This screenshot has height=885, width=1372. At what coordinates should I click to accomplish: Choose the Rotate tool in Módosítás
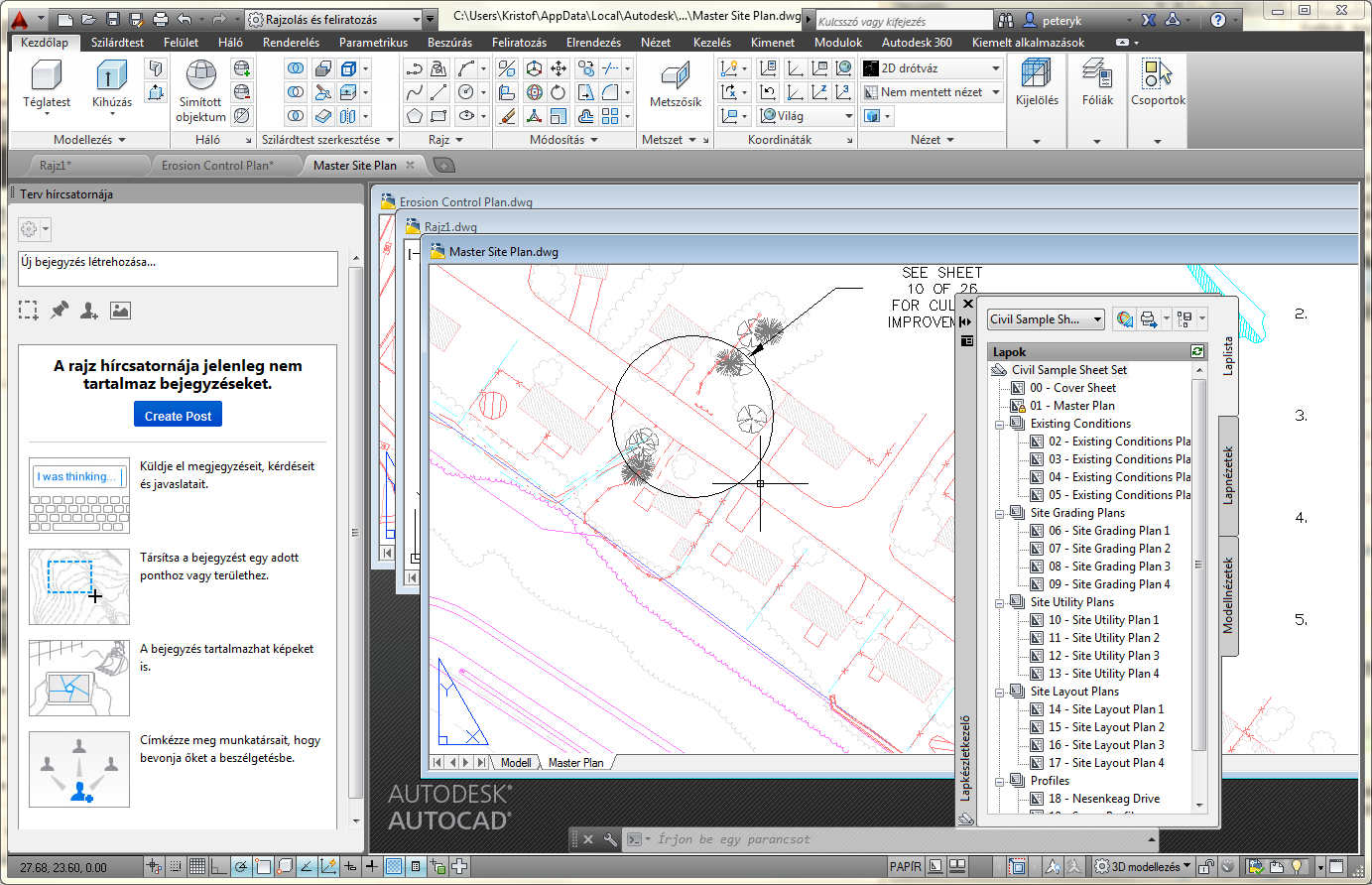point(559,92)
